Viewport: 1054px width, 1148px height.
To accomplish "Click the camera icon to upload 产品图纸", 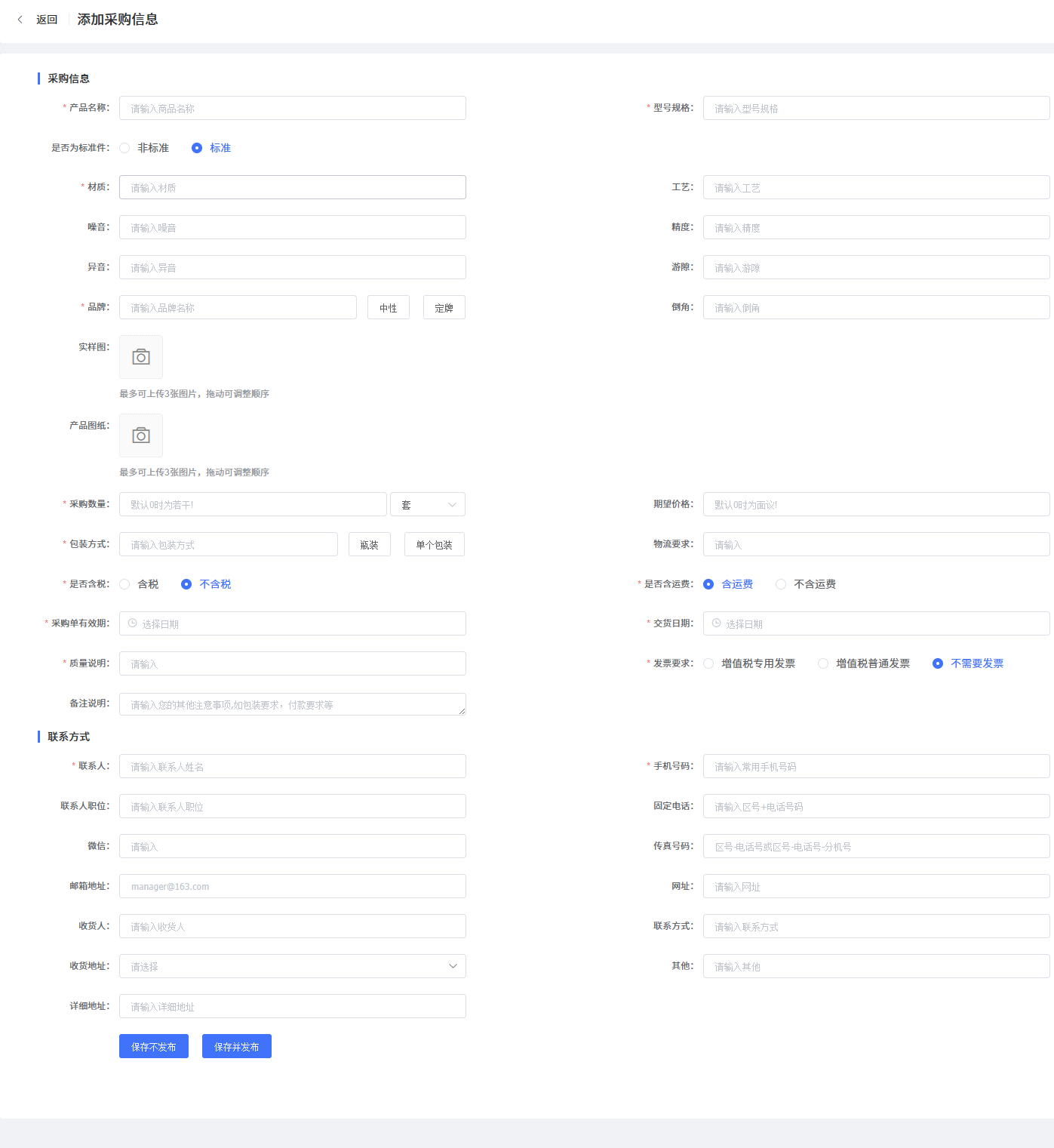I will click(141, 436).
